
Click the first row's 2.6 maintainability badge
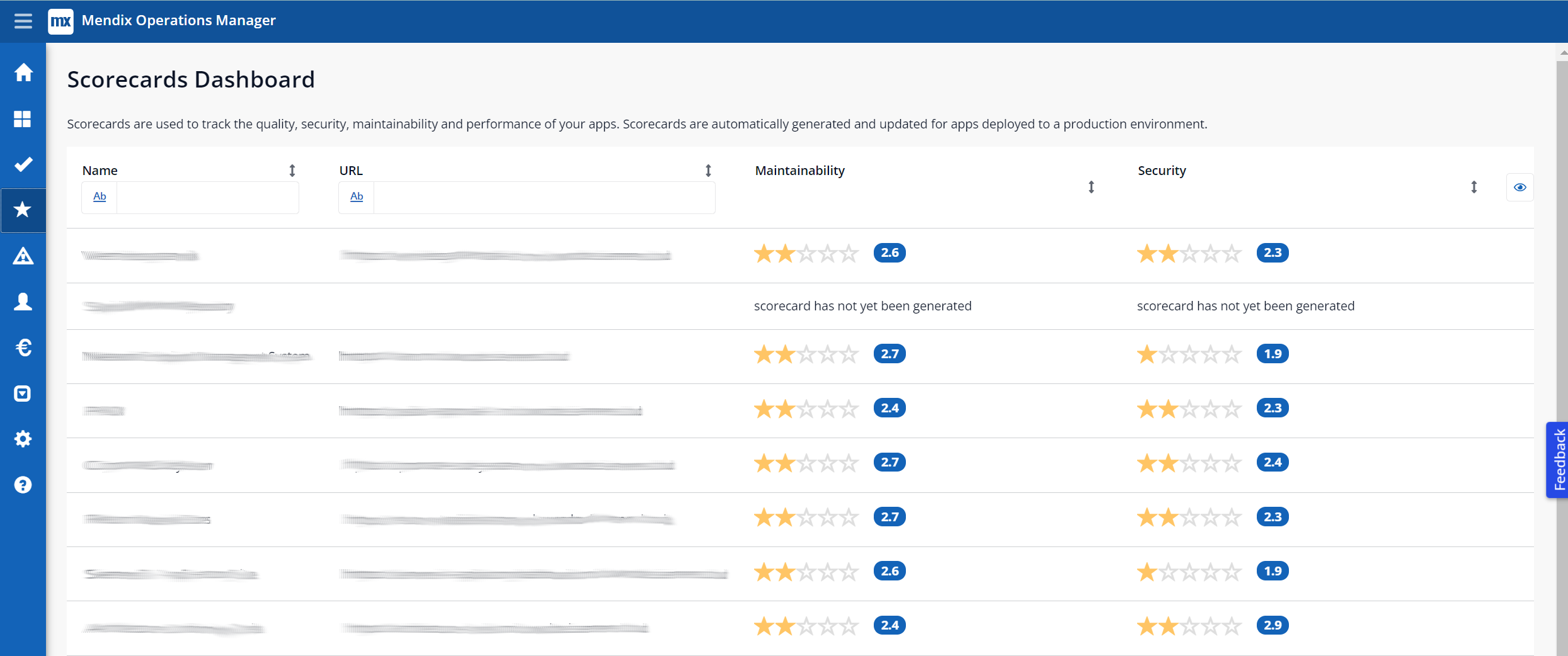tap(890, 253)
